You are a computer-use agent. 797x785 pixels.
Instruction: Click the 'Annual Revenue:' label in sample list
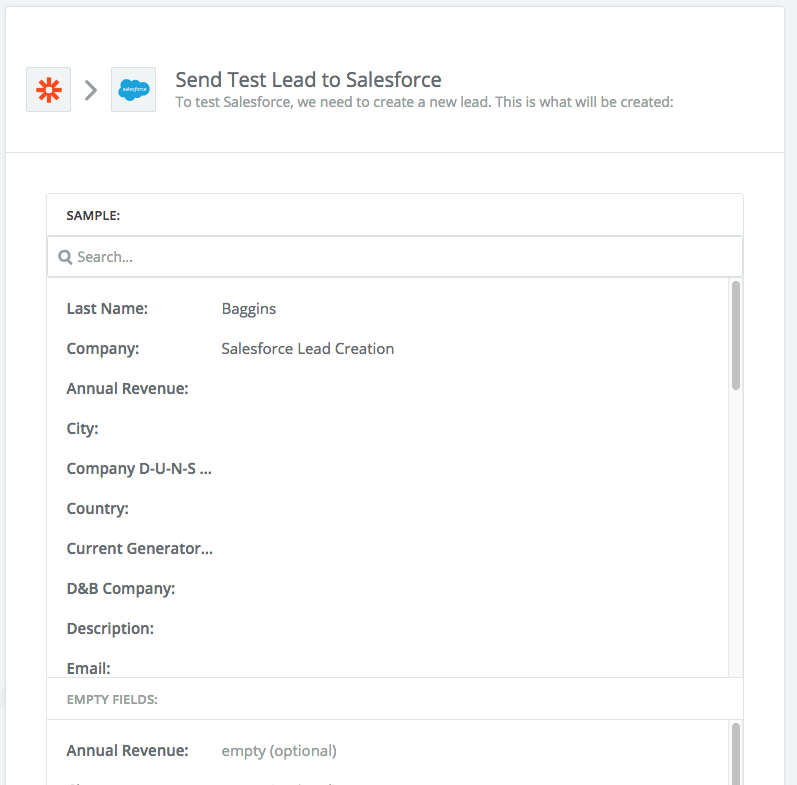(x=128, y=388)
